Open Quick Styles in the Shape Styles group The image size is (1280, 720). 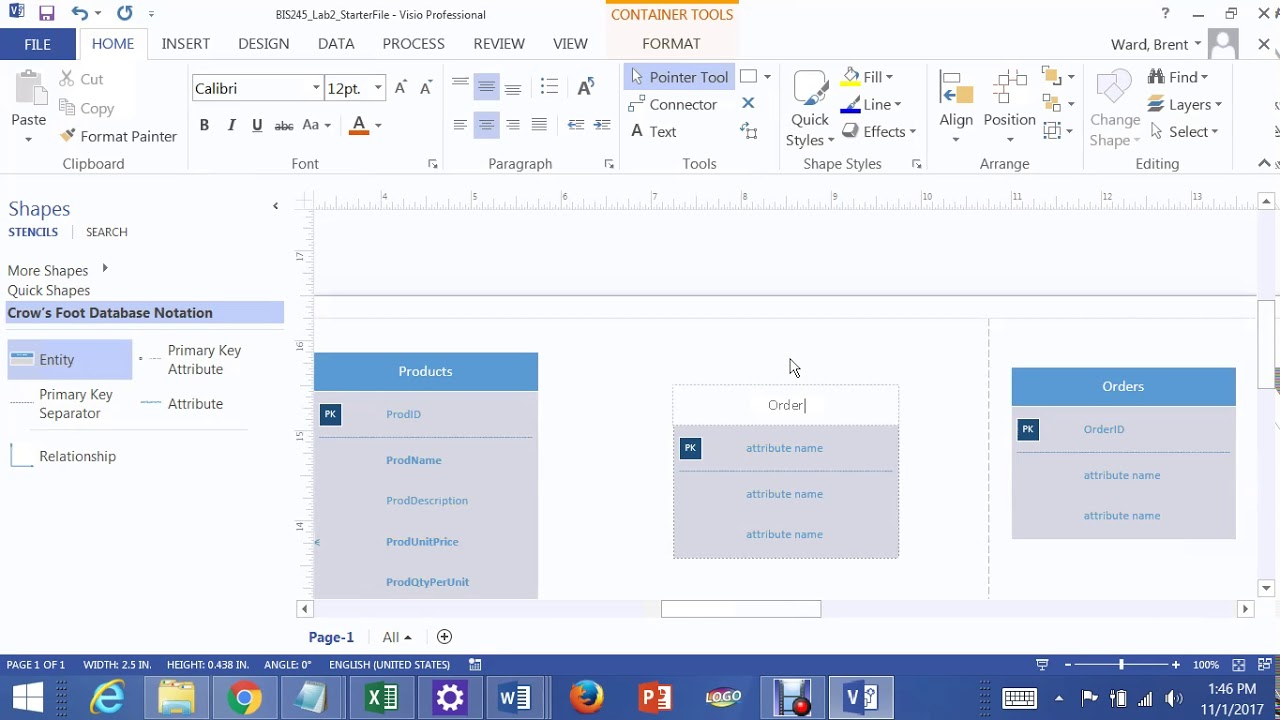(x=809, y=104)
